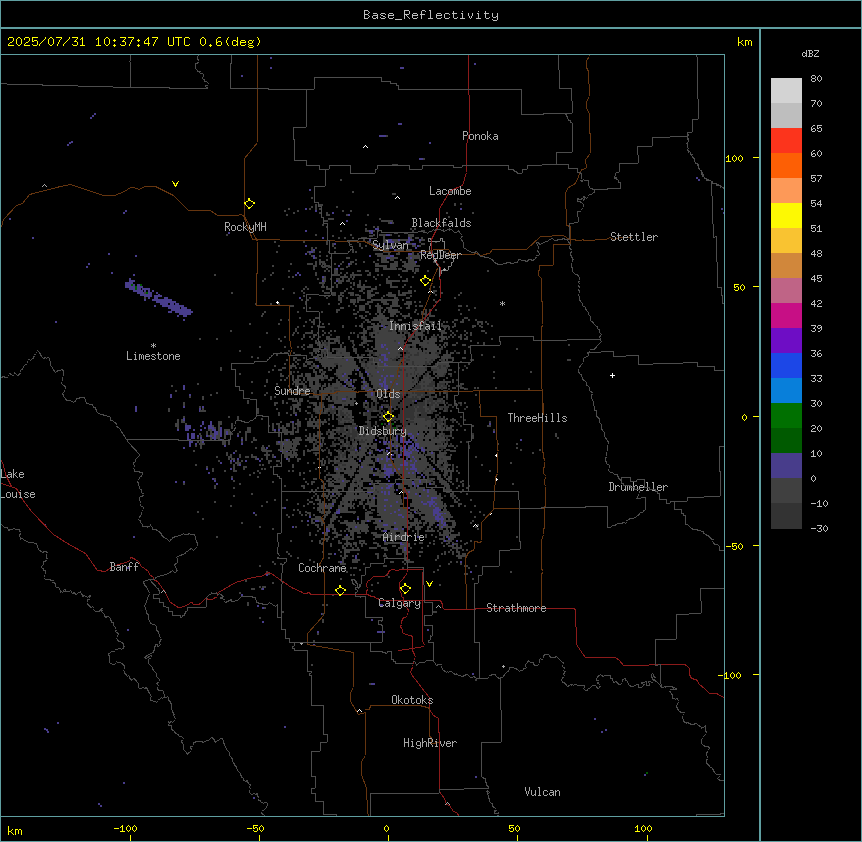Click the -50 tick on the bottom axis
This screenshot has height=842, width=862.
255,828
